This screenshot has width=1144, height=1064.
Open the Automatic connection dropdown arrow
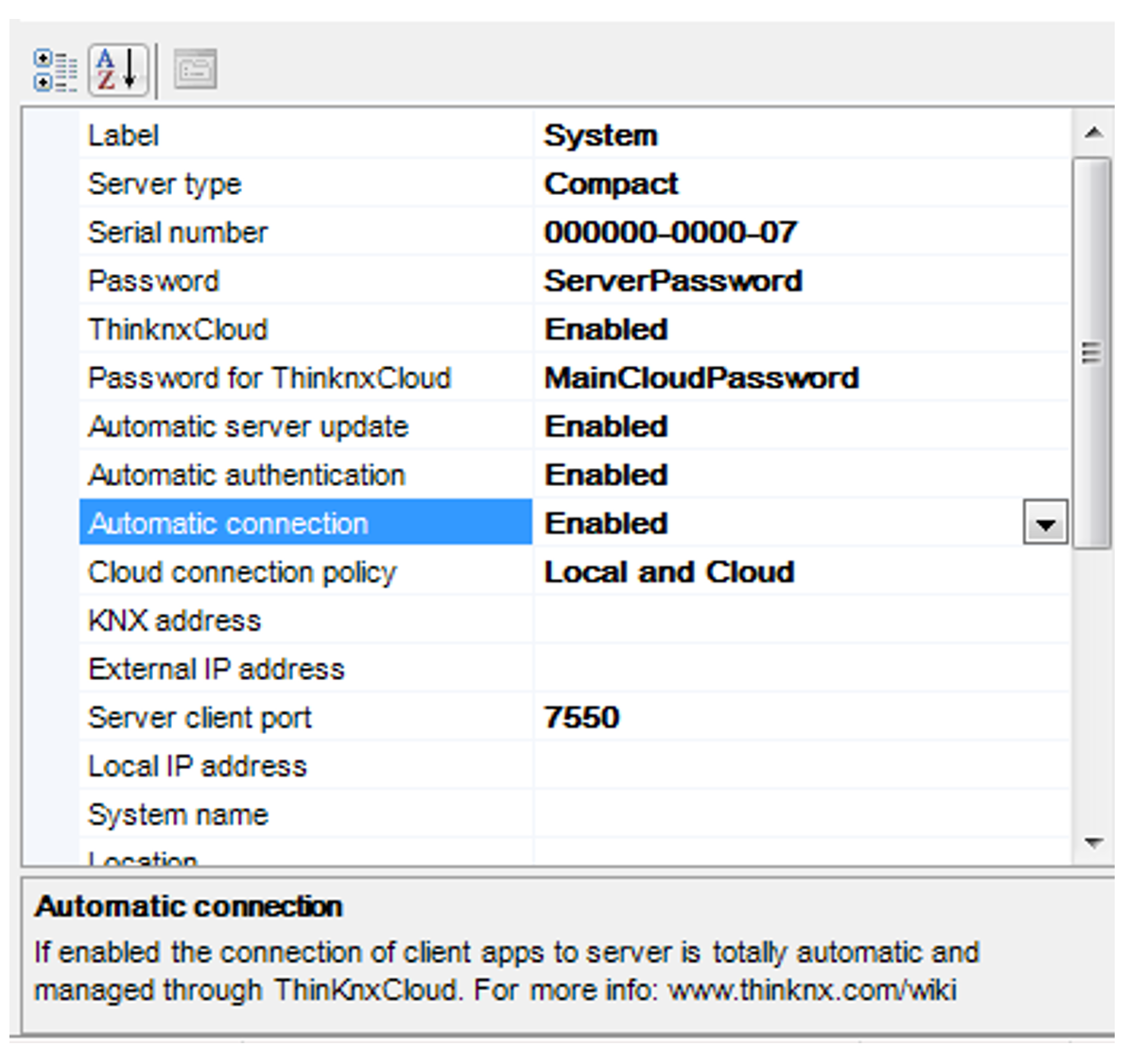click(x=1045, y=523)
